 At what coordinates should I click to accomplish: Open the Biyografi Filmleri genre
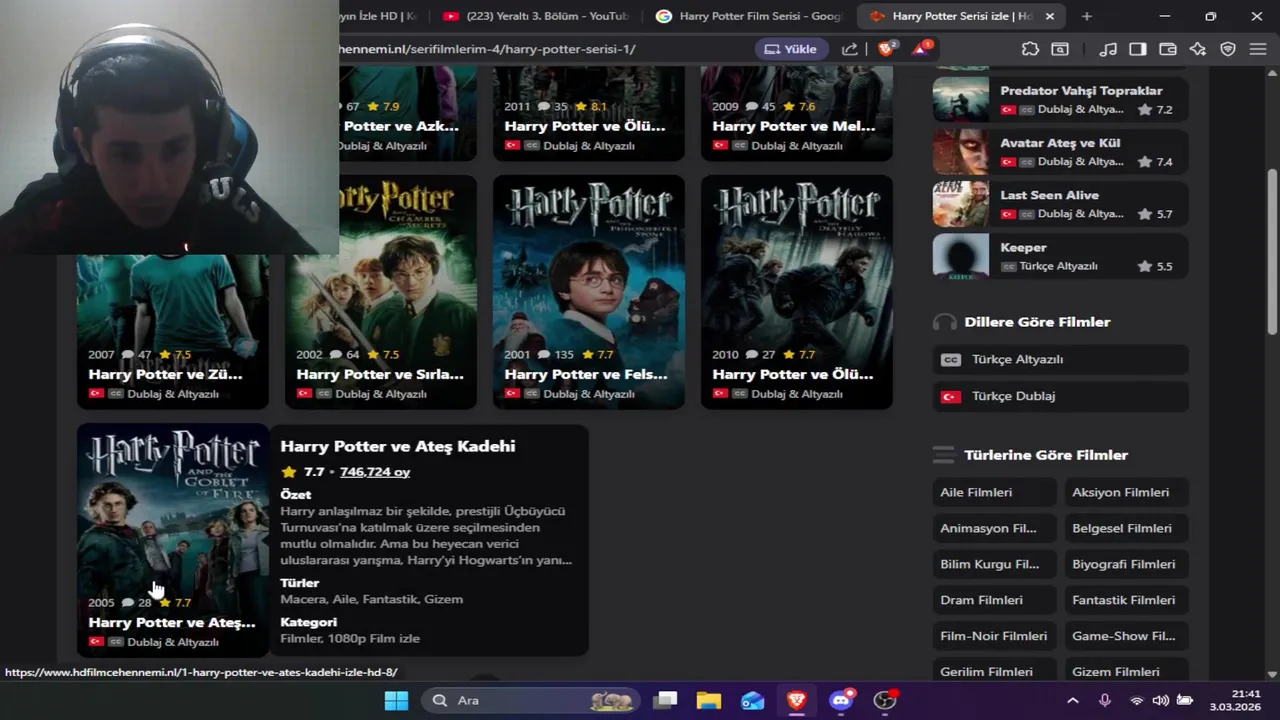(x=1126, y=564)
